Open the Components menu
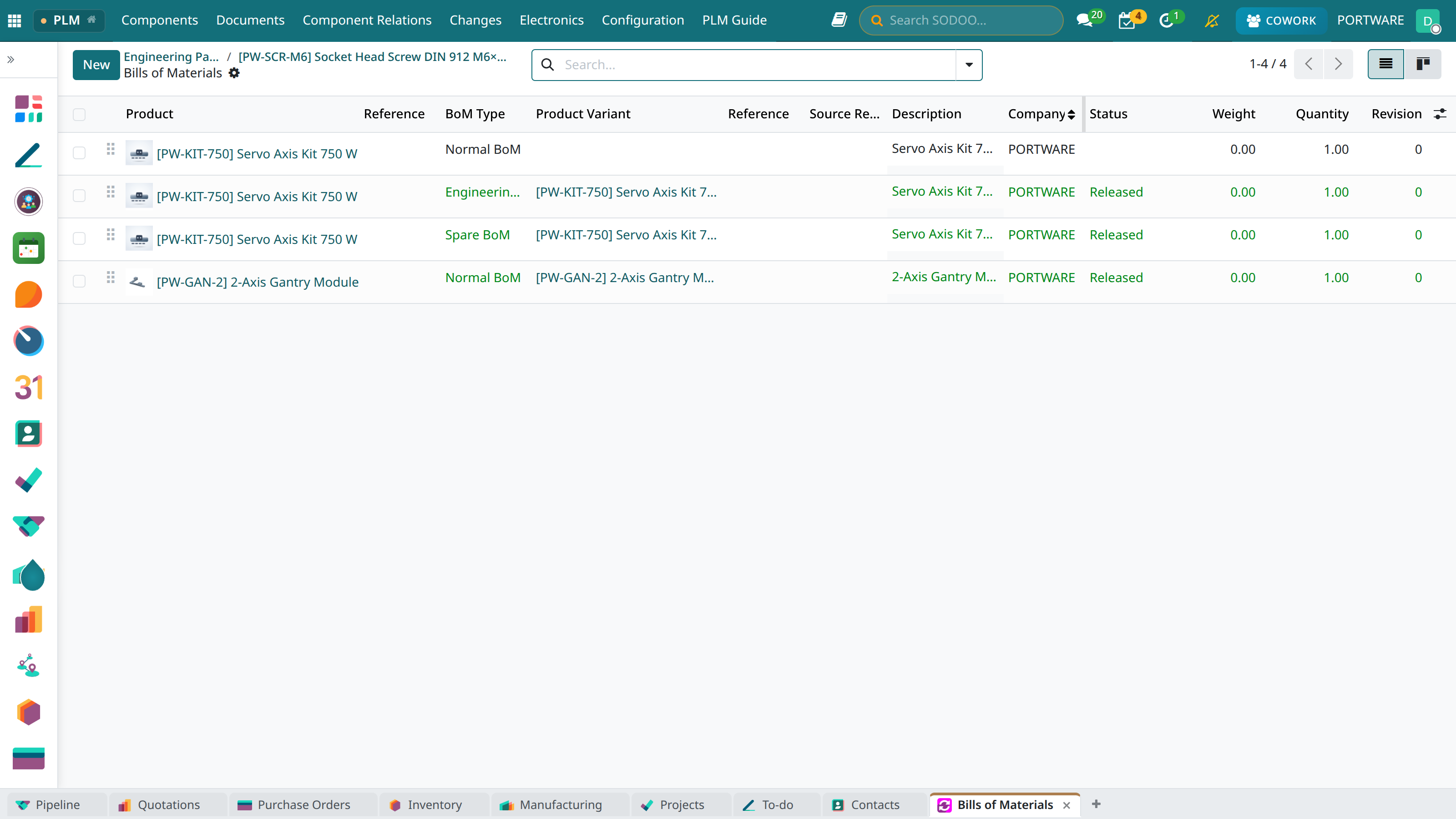Viewport: 1456px width, 819px height. point(159,20)
